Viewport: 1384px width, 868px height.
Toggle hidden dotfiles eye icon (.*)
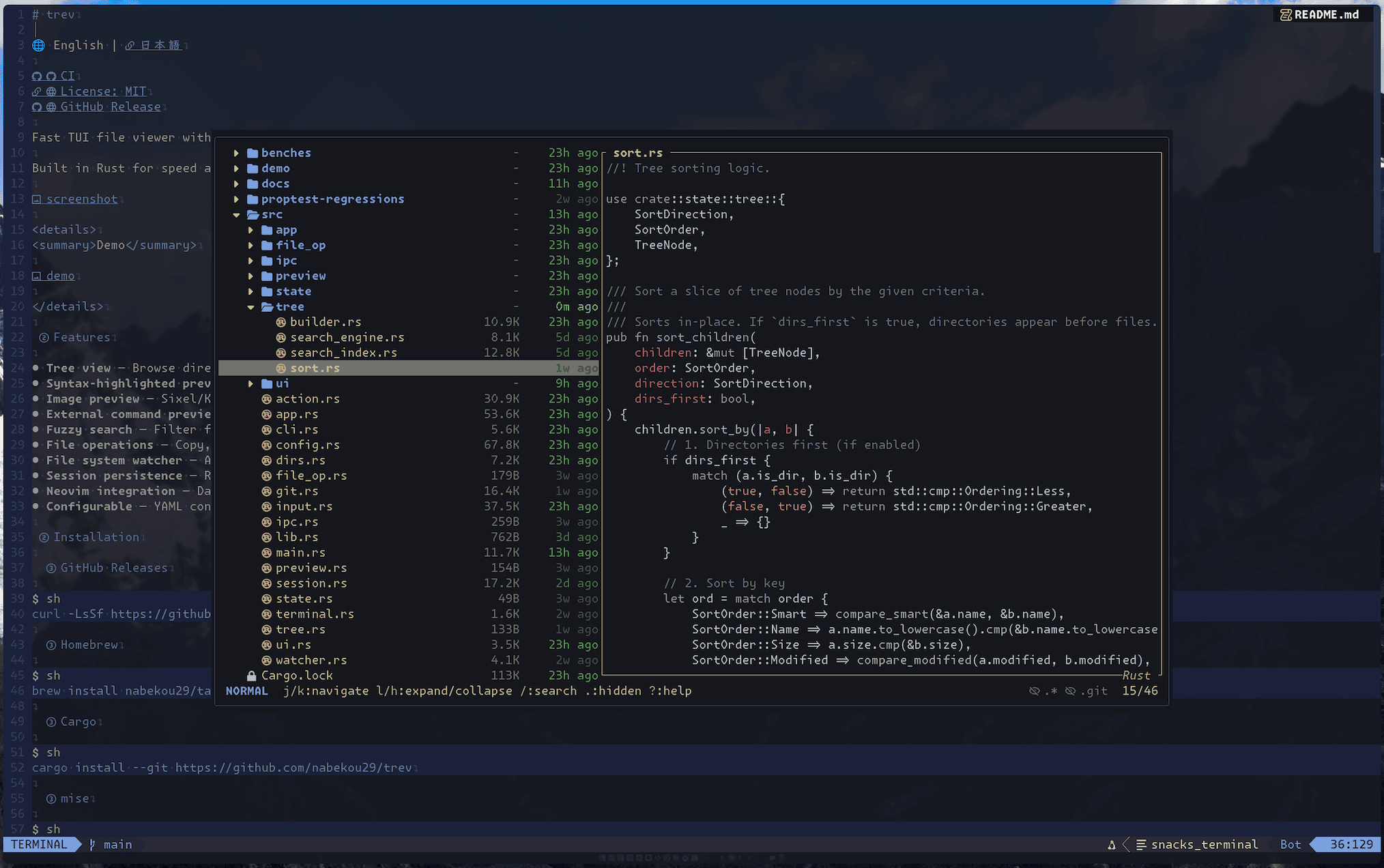1035,691
